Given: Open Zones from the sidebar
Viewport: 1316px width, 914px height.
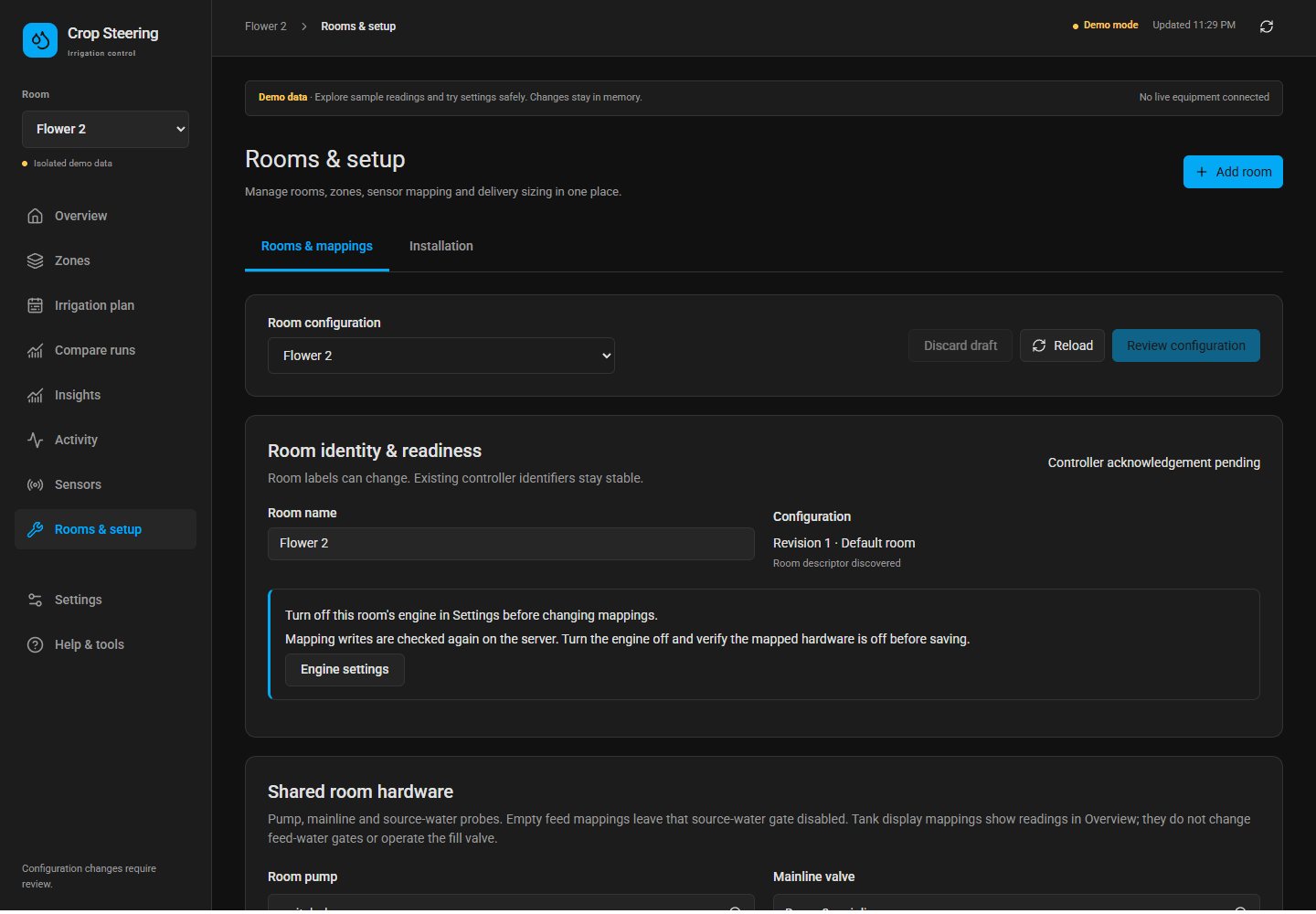Looking at the screenshot, I should pyautogui.click(x=105, y=260).
